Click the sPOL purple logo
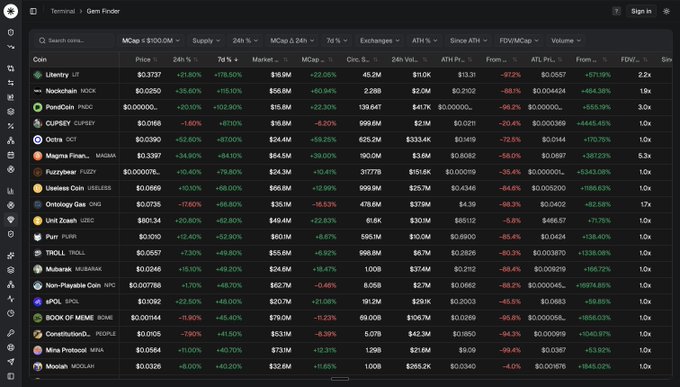Viewport: 680px width, 387px height. (x=38, y=302)
